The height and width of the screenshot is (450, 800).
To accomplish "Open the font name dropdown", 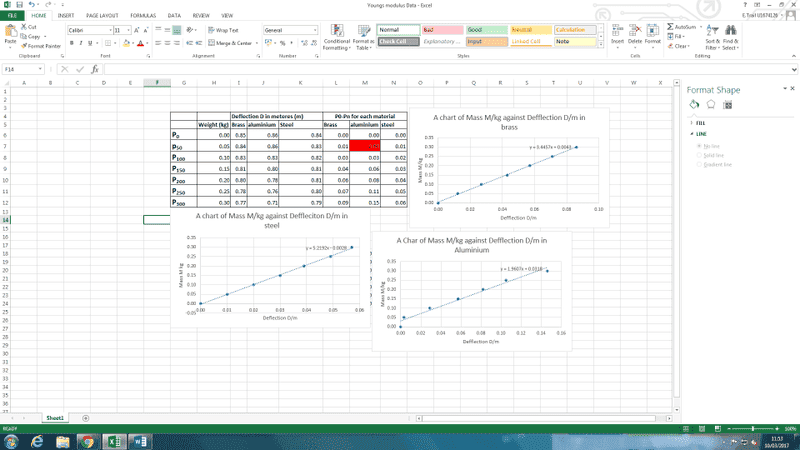I will 110,30.
